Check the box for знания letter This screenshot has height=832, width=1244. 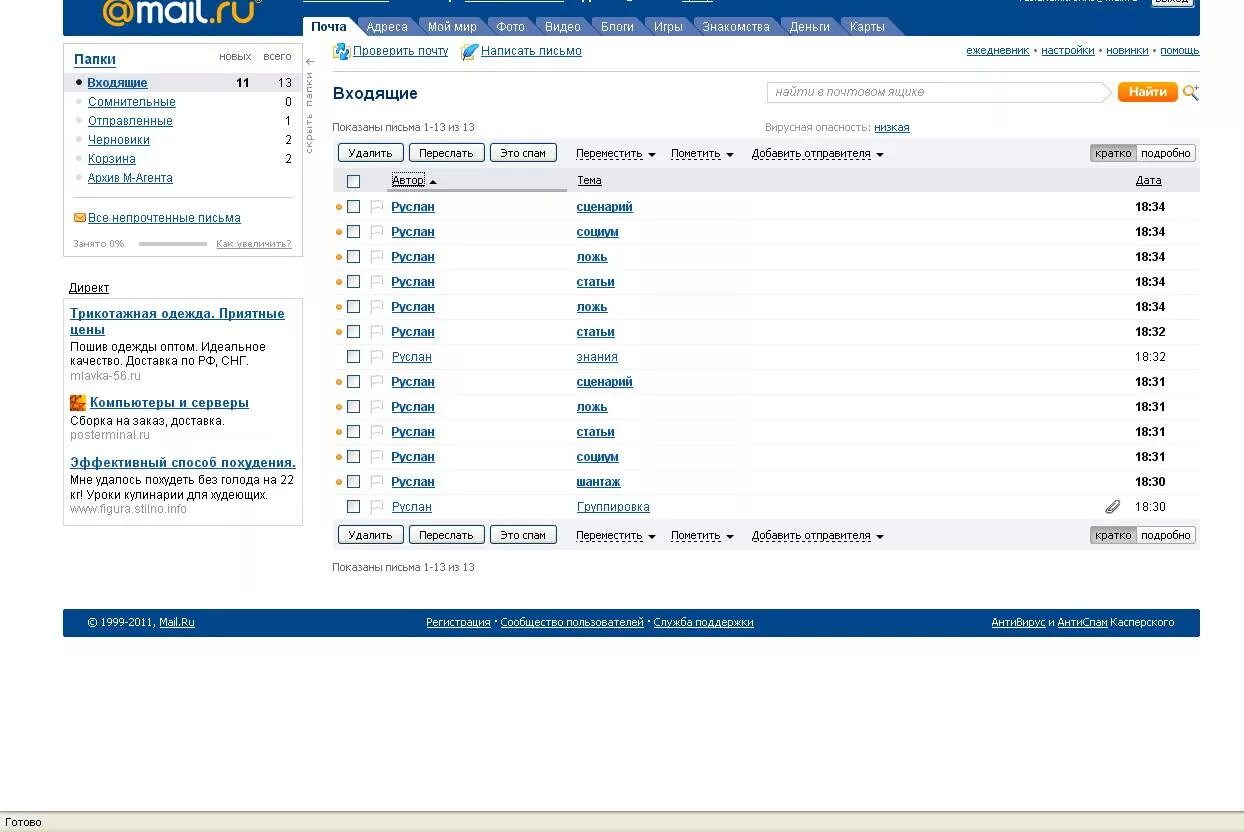point(353,357)
